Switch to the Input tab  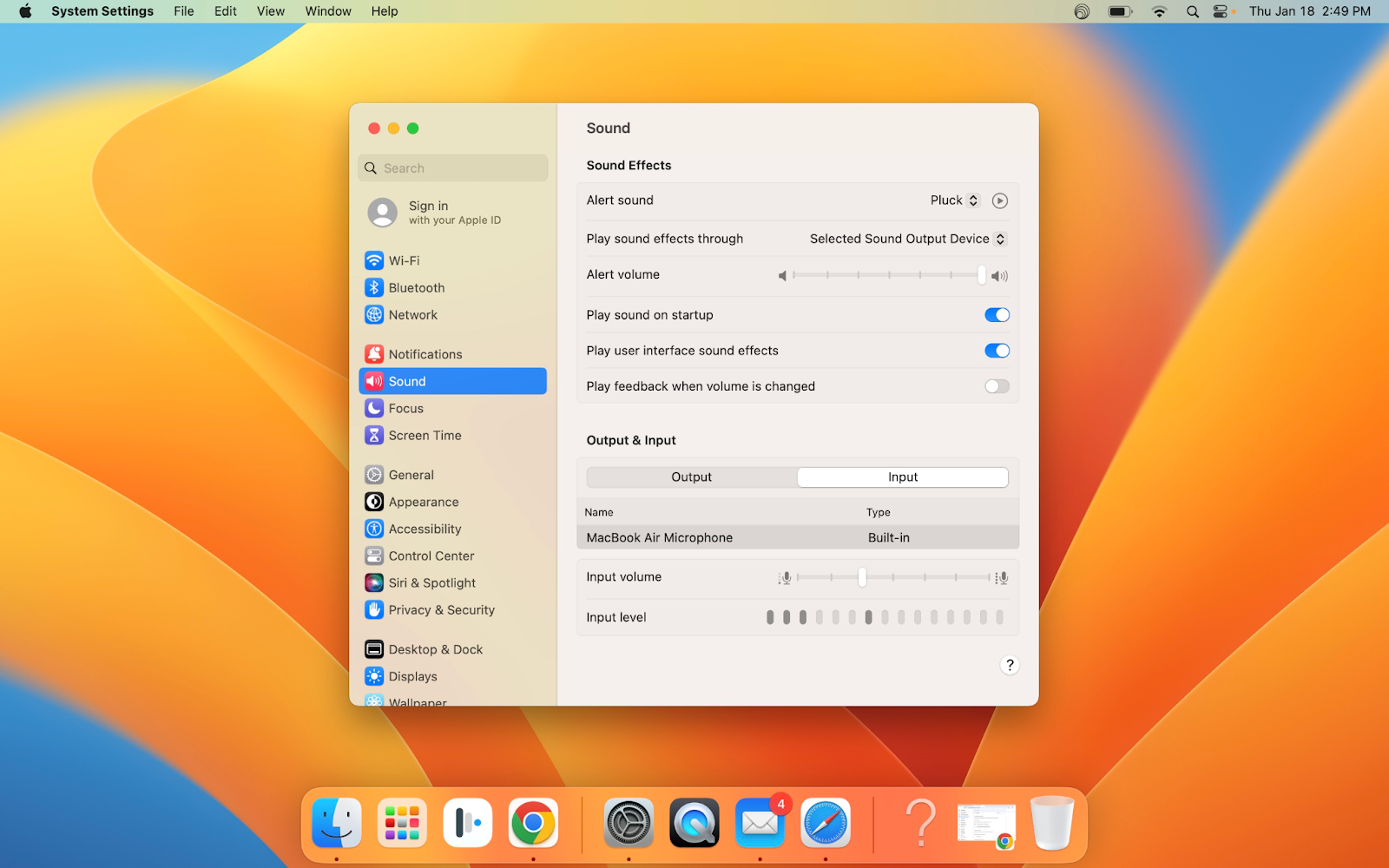[x=903, y=477]
